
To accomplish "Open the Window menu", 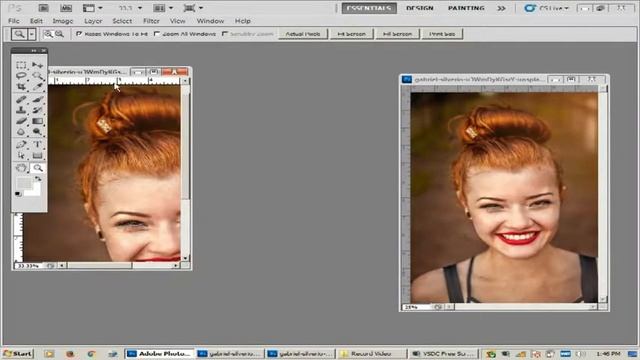I will coord(210,21).
